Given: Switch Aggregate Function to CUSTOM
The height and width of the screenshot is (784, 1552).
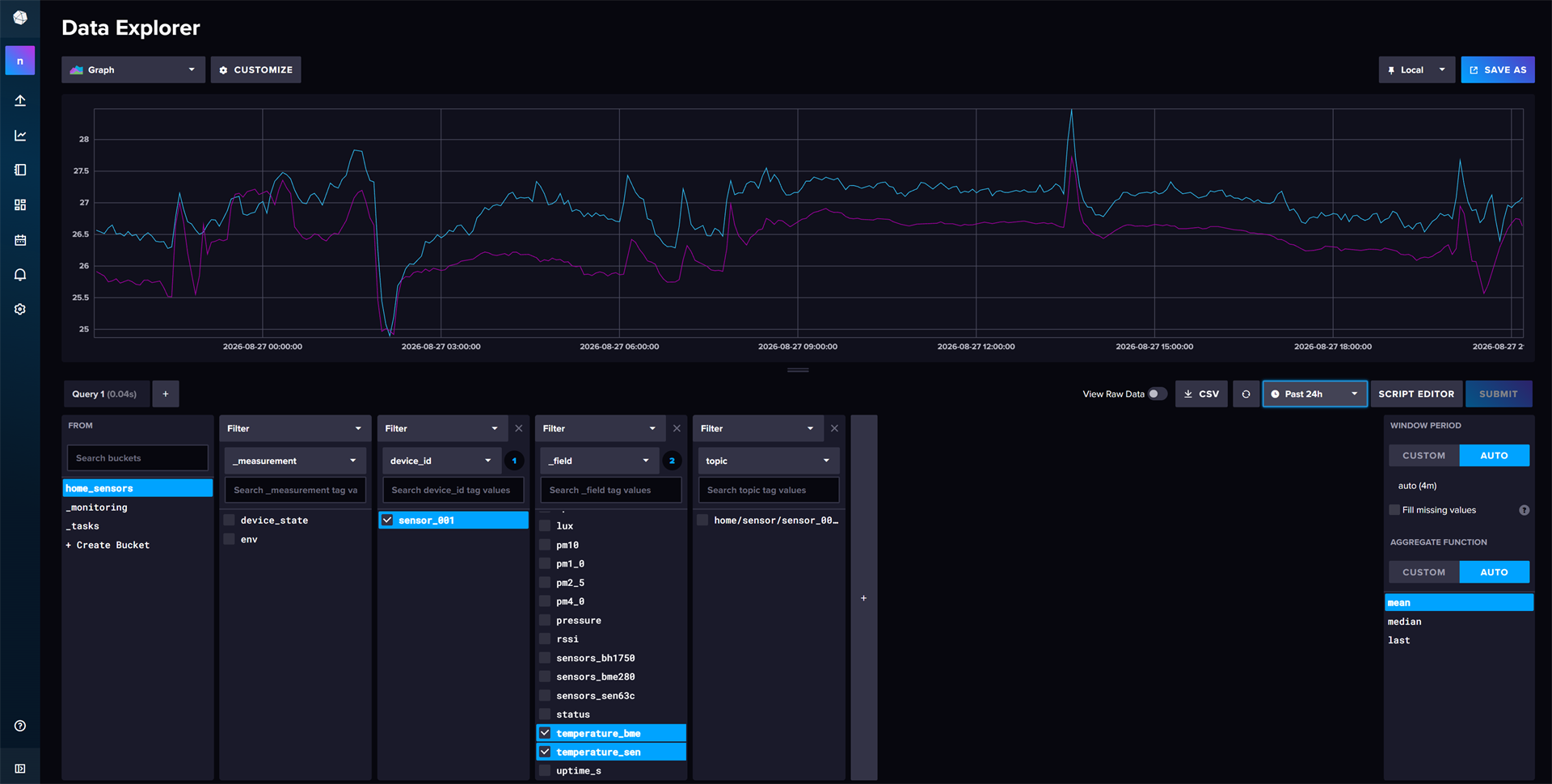Looking at the screenshot, I should [1423, 571].
